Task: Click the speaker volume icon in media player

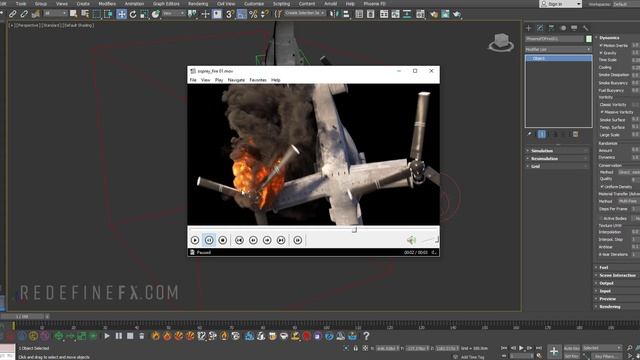Action: [x=411, y=240]
